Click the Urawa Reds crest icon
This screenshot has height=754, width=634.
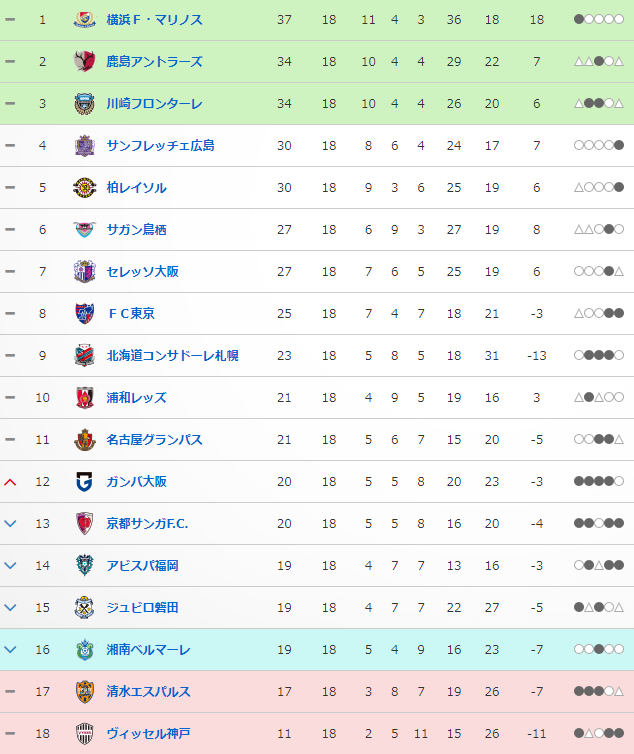click(84, 398)
